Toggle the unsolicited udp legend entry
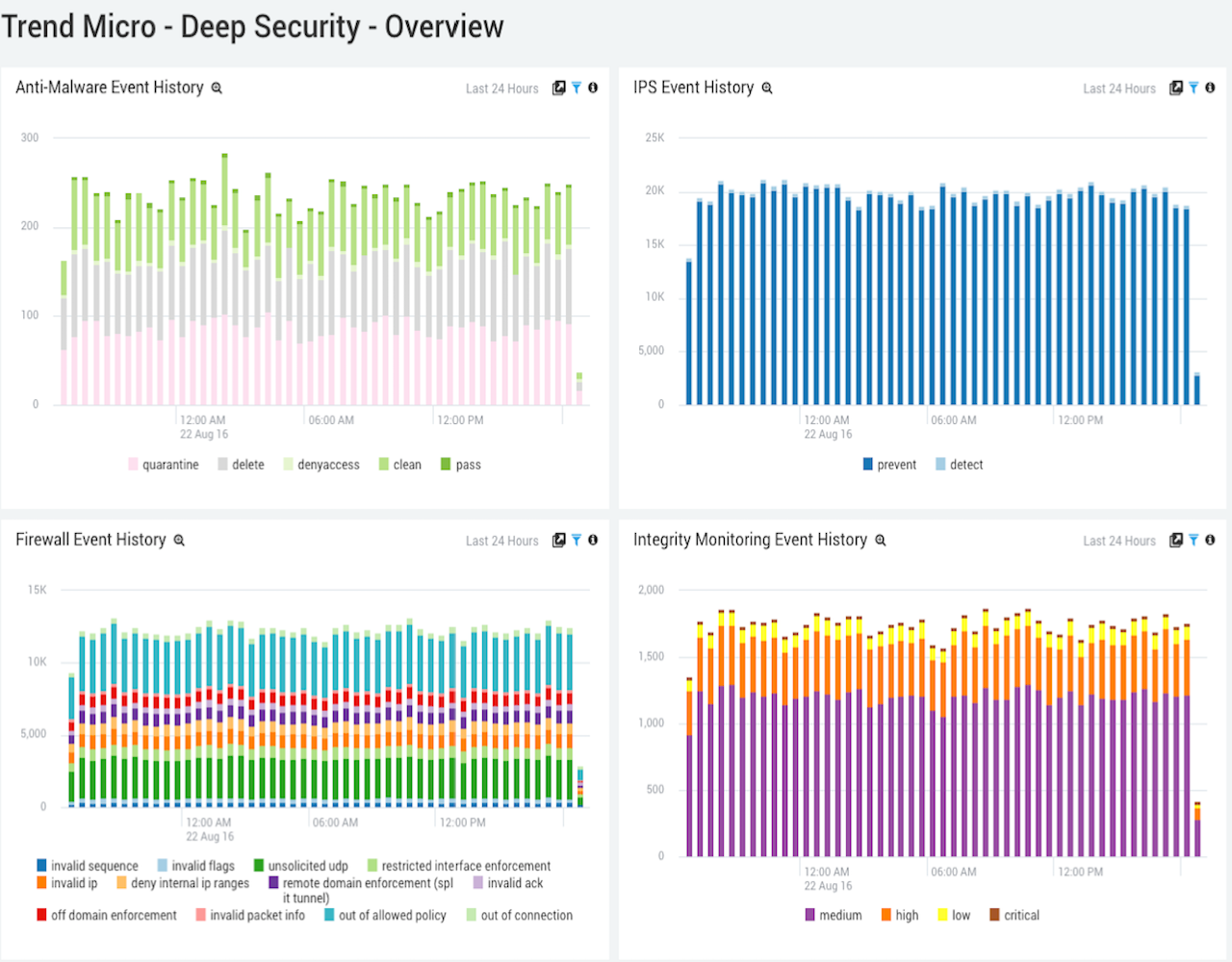Viewport: 1232px width, 962px height. point(301,866)
